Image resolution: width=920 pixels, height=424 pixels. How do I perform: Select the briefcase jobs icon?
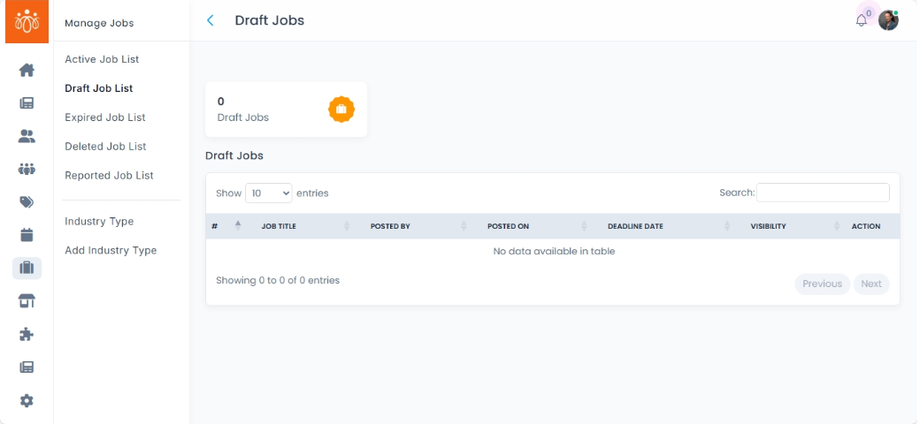point(27,268)
